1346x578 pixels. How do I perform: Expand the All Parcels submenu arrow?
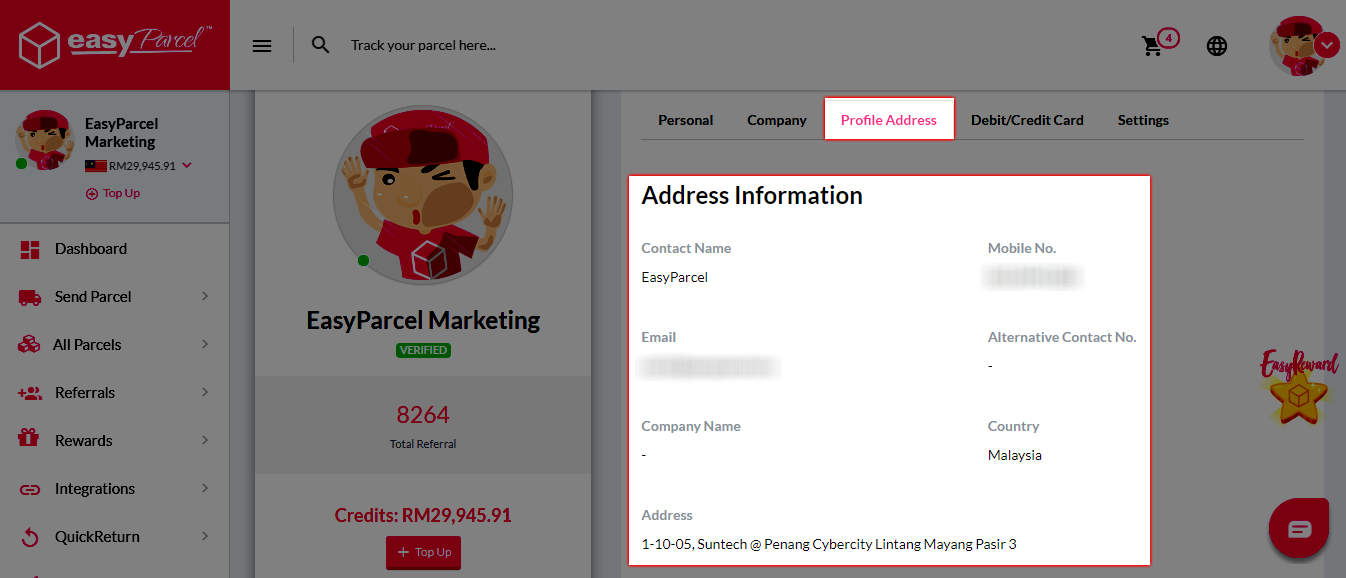[205, 345]
